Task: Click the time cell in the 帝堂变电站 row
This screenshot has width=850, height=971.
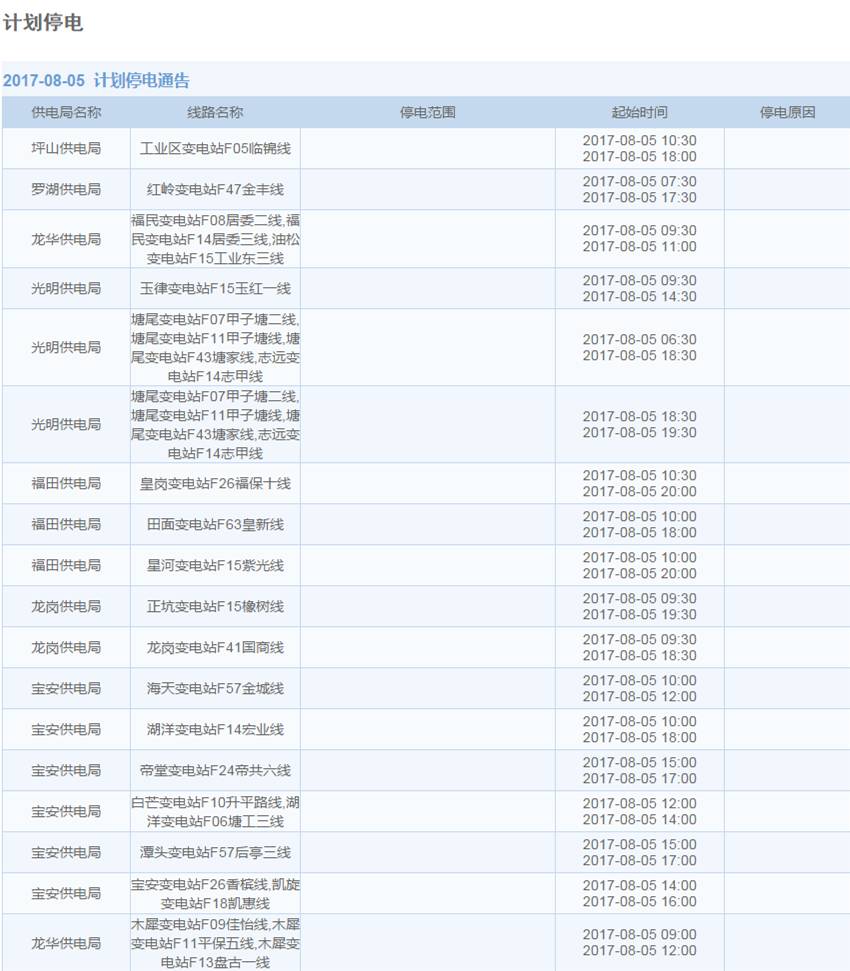Action: (640, 770)
